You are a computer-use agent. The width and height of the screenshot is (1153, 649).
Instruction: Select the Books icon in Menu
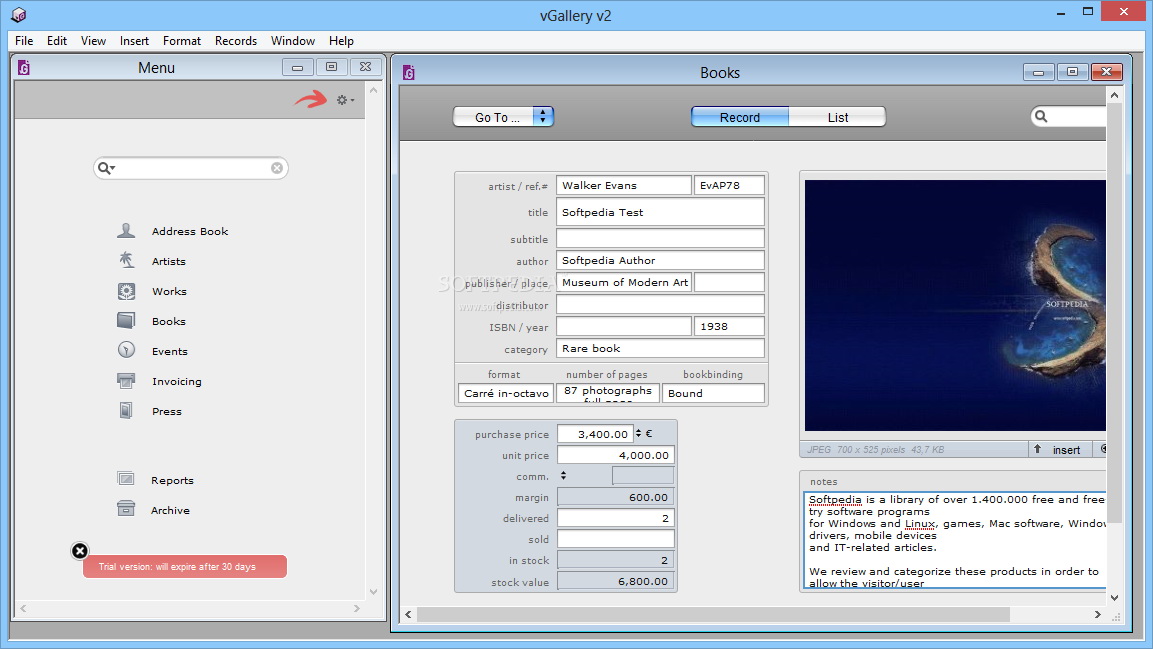point(126,321)
